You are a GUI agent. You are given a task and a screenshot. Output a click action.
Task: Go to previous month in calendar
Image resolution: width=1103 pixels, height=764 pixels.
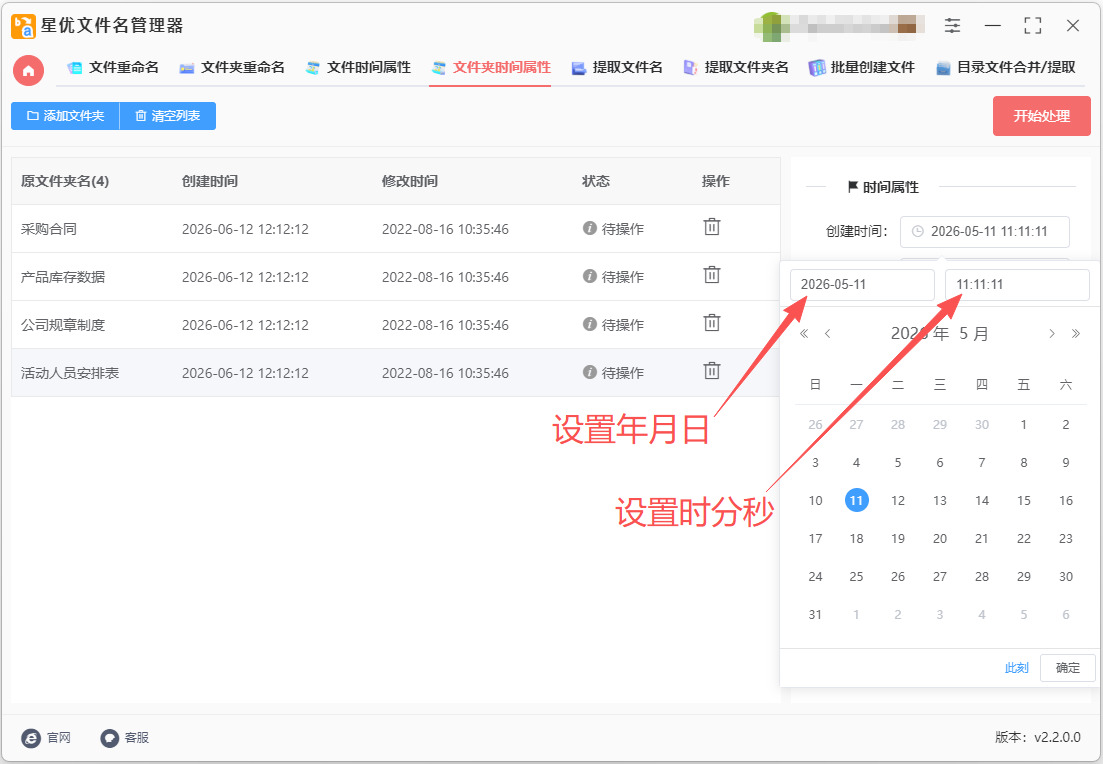pyautogui.click(x=828, y=333)
